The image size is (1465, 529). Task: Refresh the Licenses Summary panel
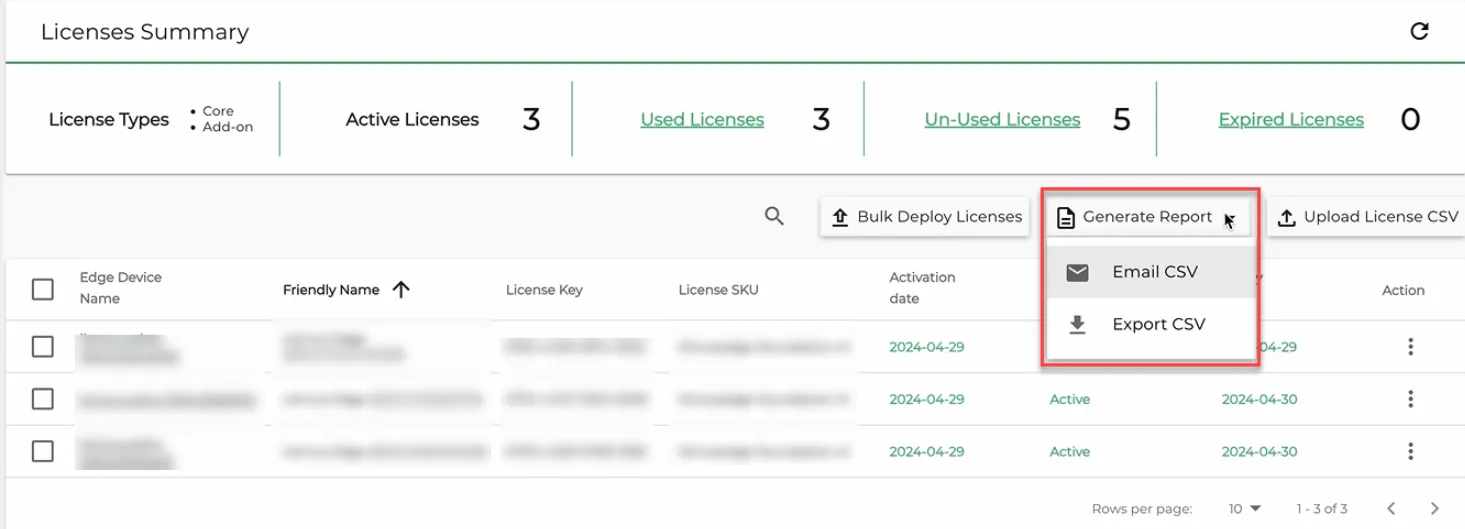point(1419,31)
